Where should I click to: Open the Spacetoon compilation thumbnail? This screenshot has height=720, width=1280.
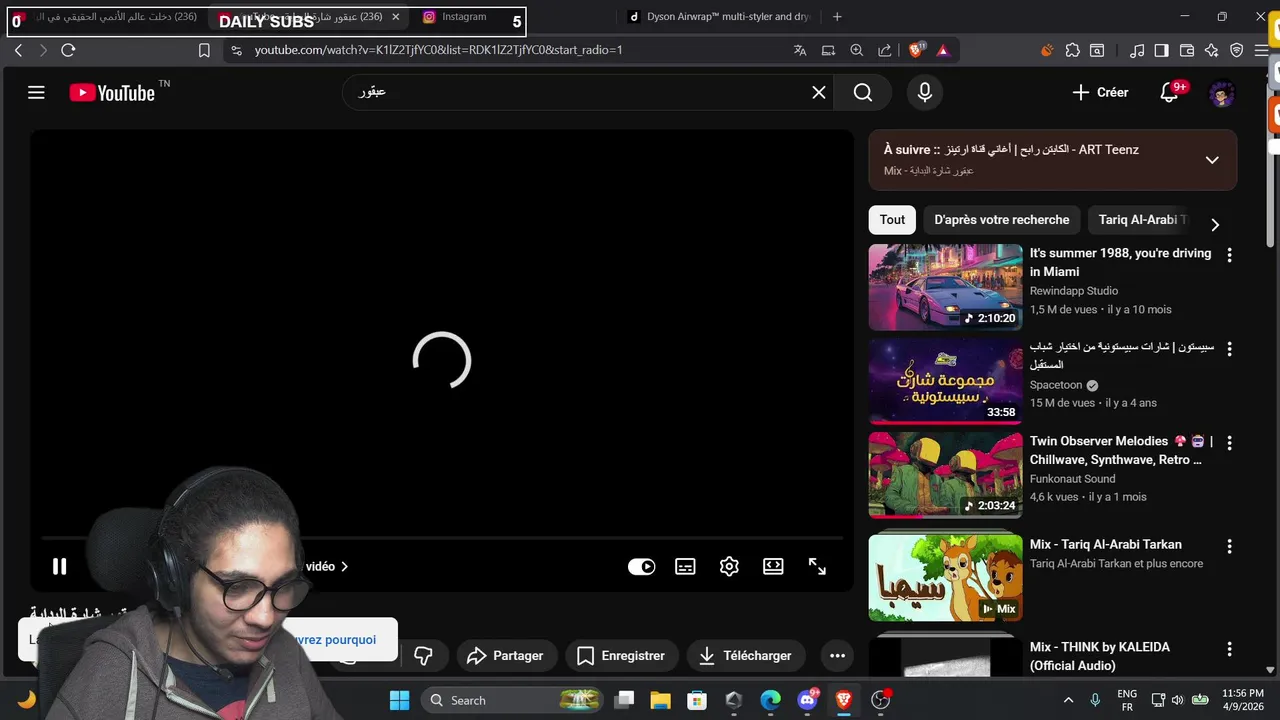click(945, 381)
